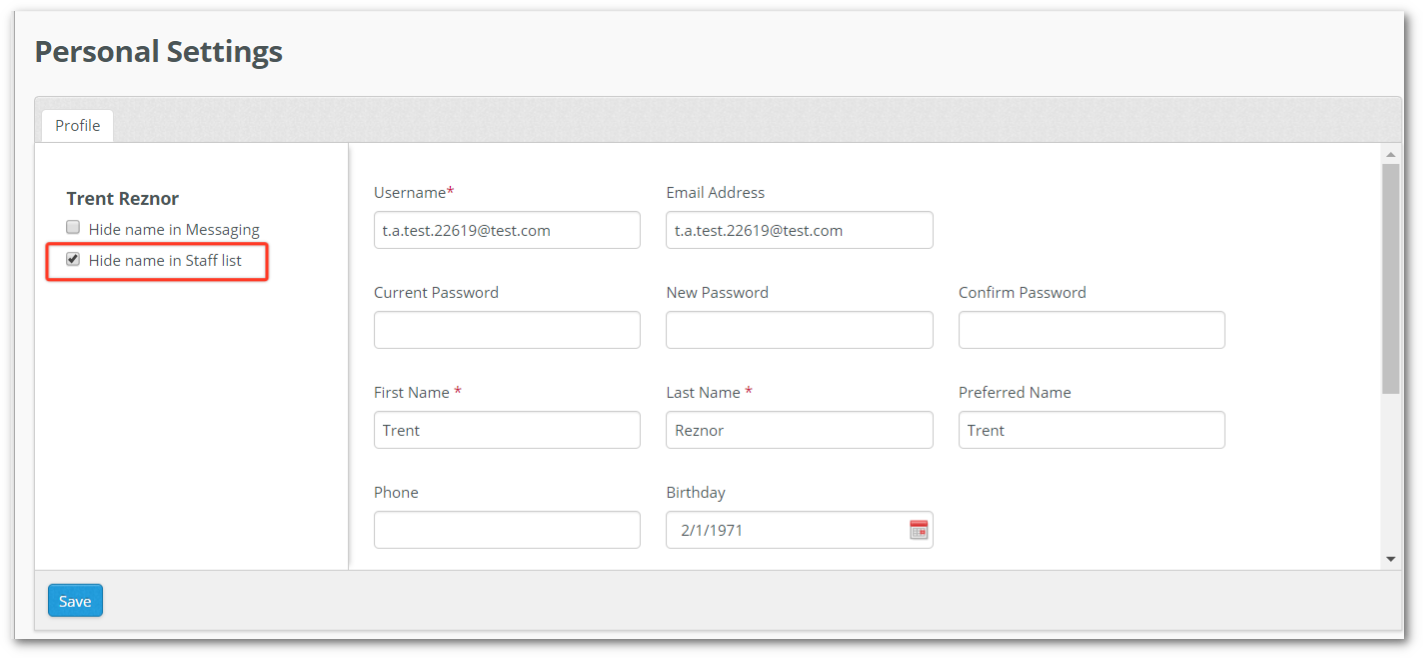Click the Preferred Name label
Screen dimensions: 1423x658
(1015, 392)
